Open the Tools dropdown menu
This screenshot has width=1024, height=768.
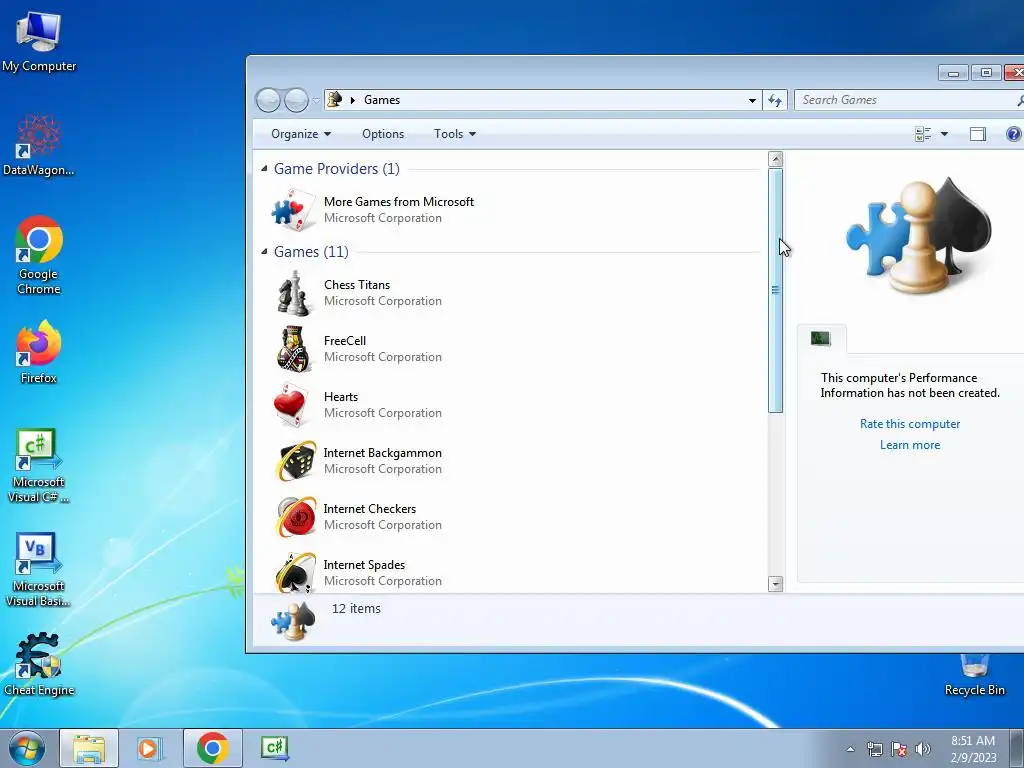(455, 134)
